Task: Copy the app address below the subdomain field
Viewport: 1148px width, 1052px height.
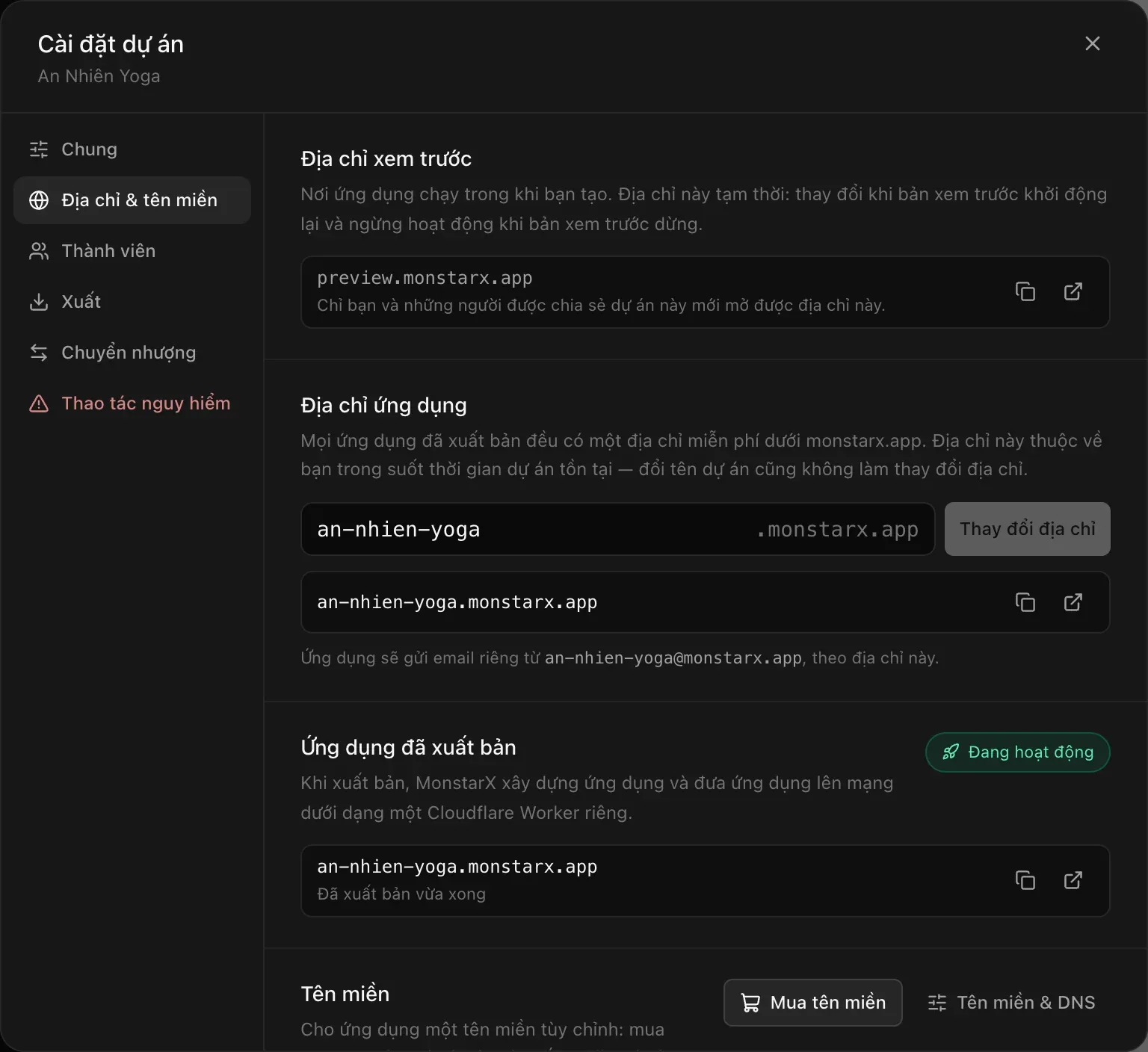Action: click(1025, 602)
